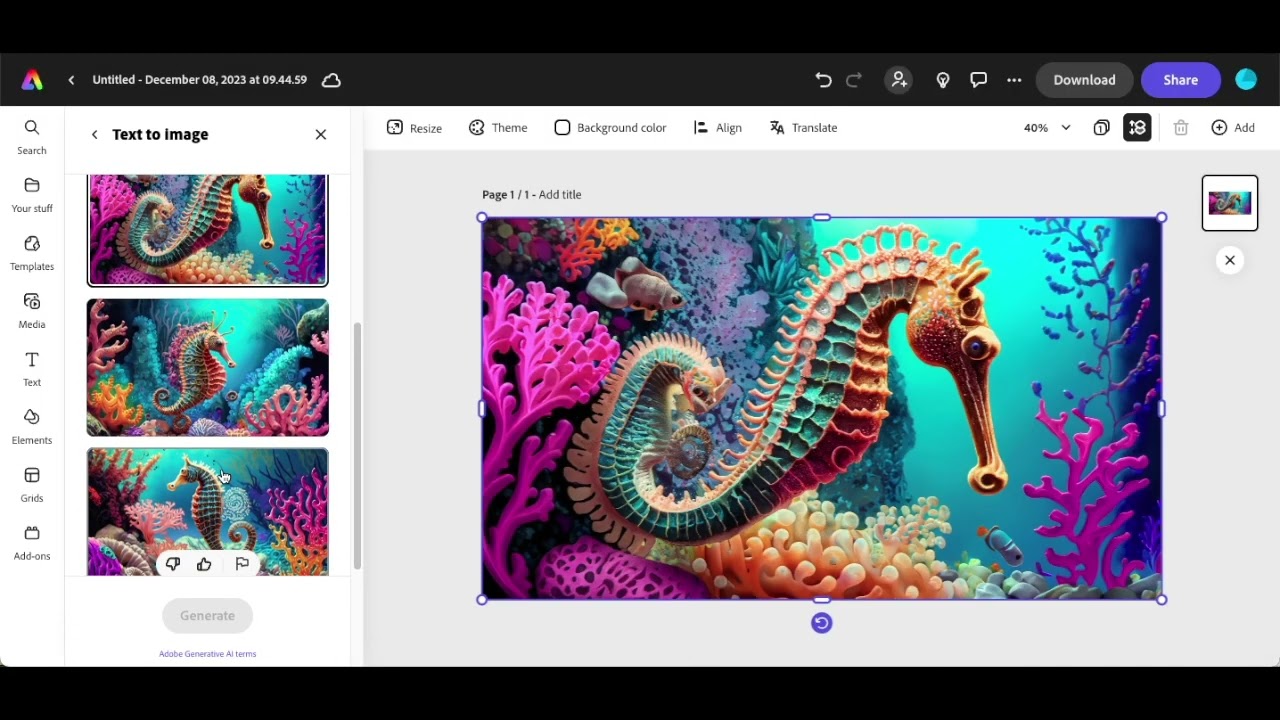Select the page 1 thumbnail at right
The height and width of the screenshot is (720, 1280).
pos(1230,203)
